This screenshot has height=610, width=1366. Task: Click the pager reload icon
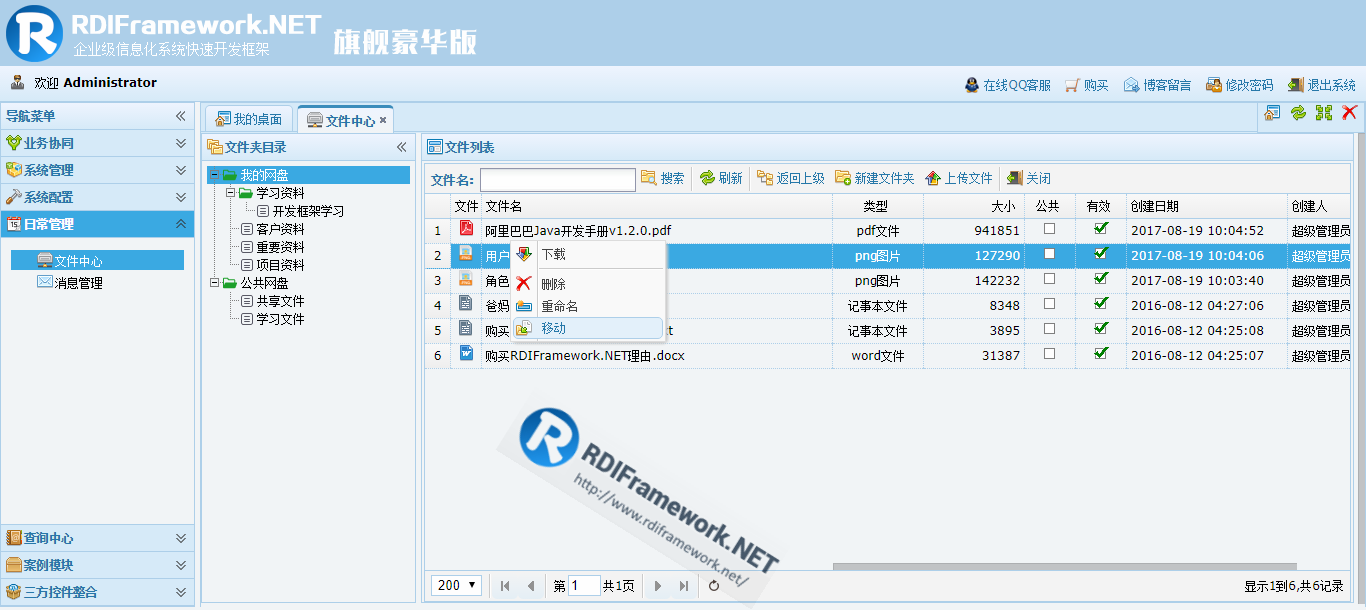pyautogui.click(x=714, y=586)
